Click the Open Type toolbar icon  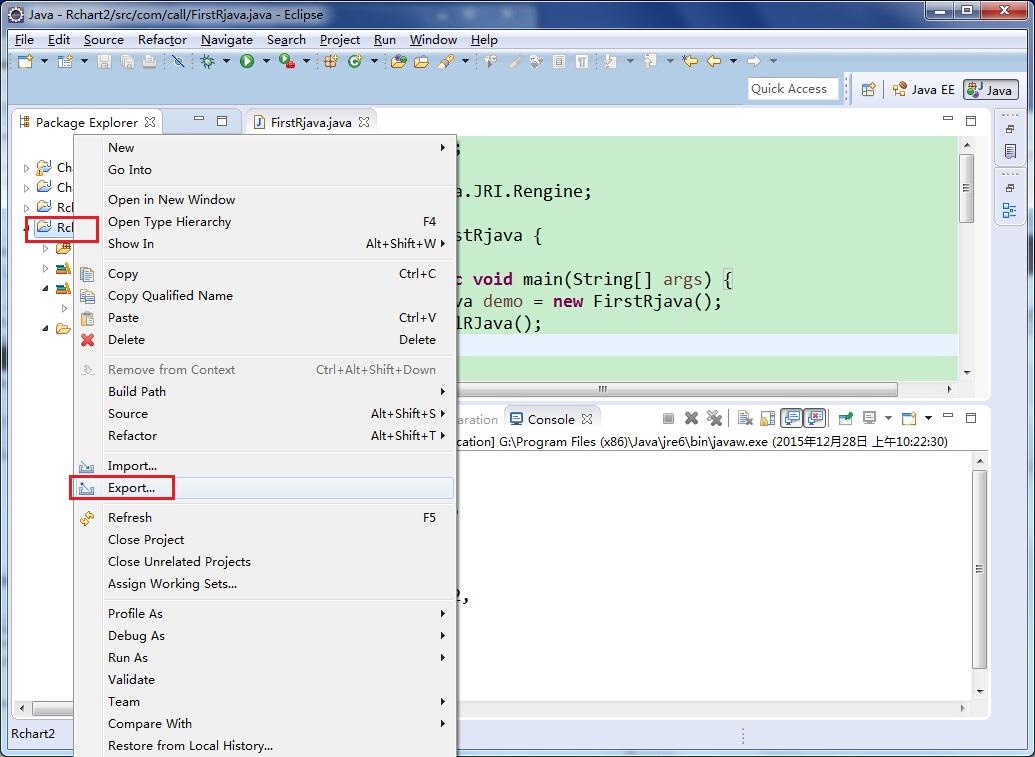pyautogui.click(x=398, y=61)
